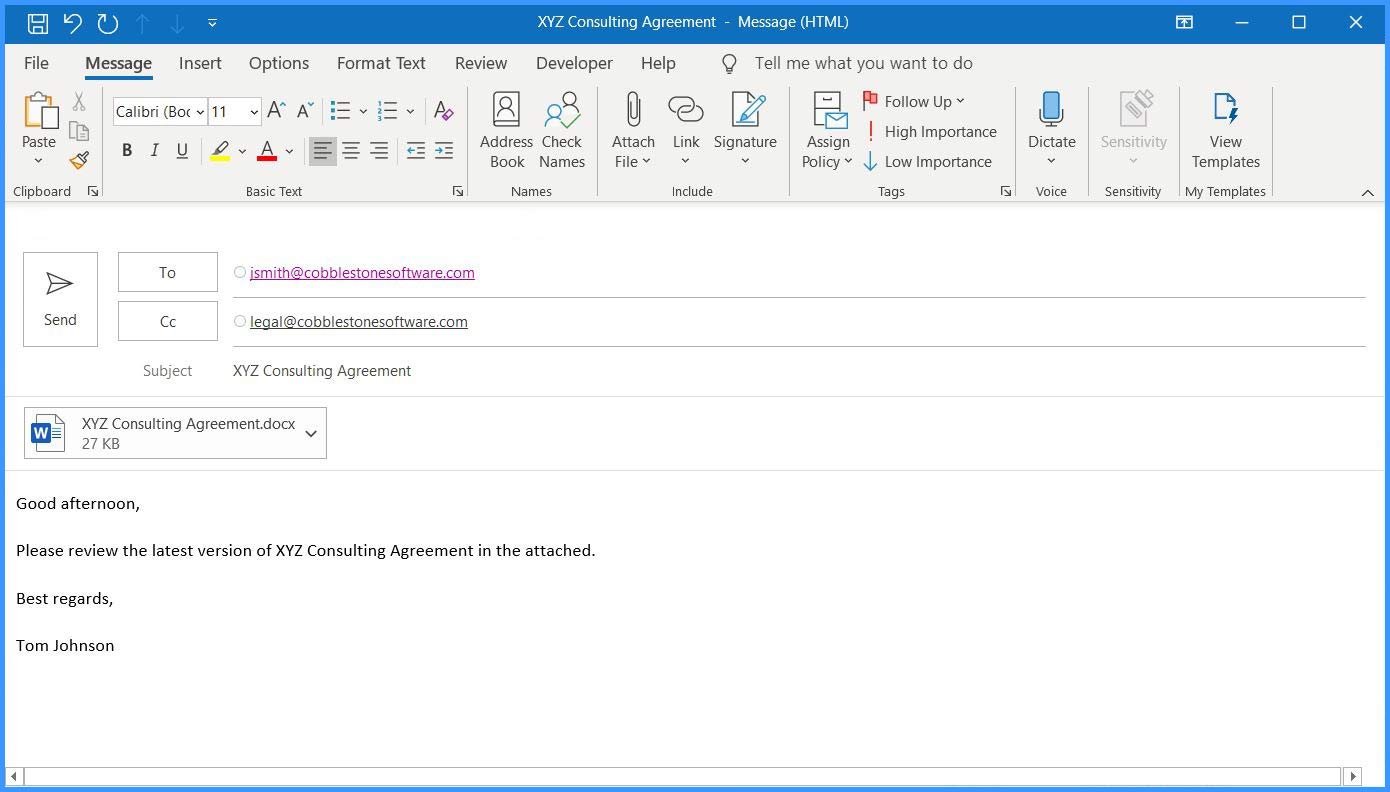Attach a file to the email
This screenshot has height=792, width=1390.
click(632, 128)
